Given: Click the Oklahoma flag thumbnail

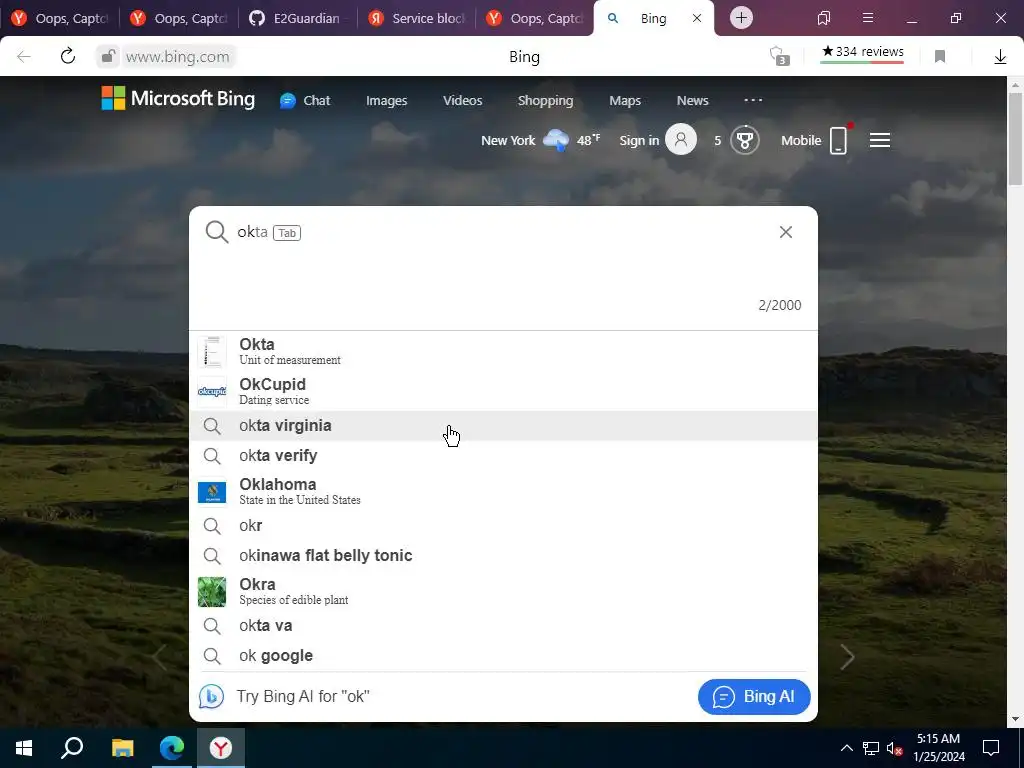Looking at the screenshot, I should (x=212, y=492).
